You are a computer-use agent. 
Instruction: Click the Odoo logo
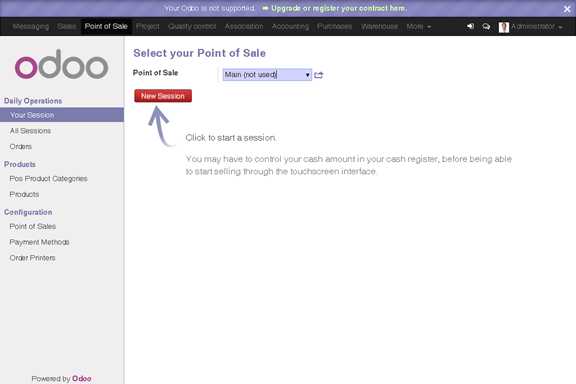tap(61, 64)
